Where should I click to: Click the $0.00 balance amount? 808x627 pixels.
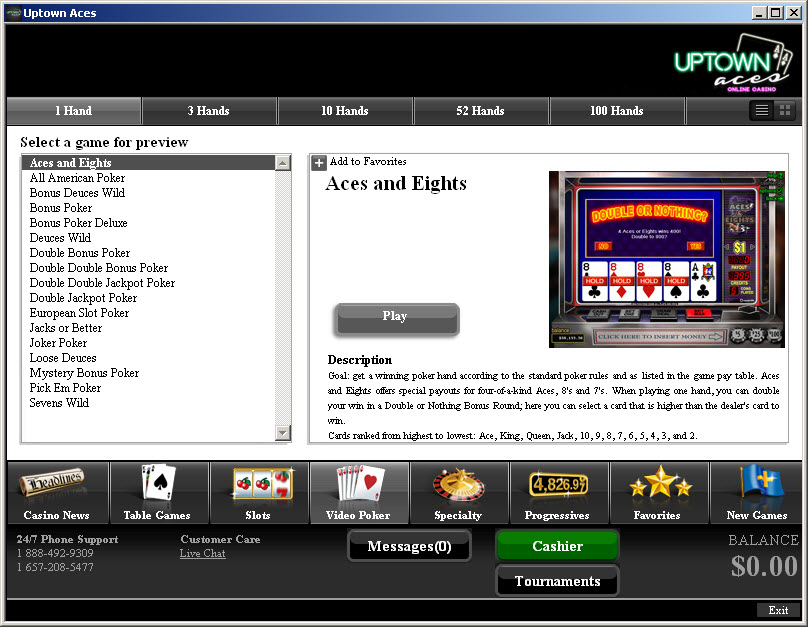(x=764, y=566)
